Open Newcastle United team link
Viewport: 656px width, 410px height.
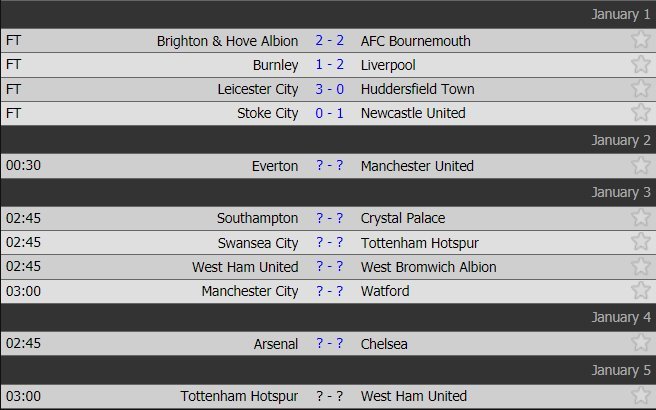point(413,113)
